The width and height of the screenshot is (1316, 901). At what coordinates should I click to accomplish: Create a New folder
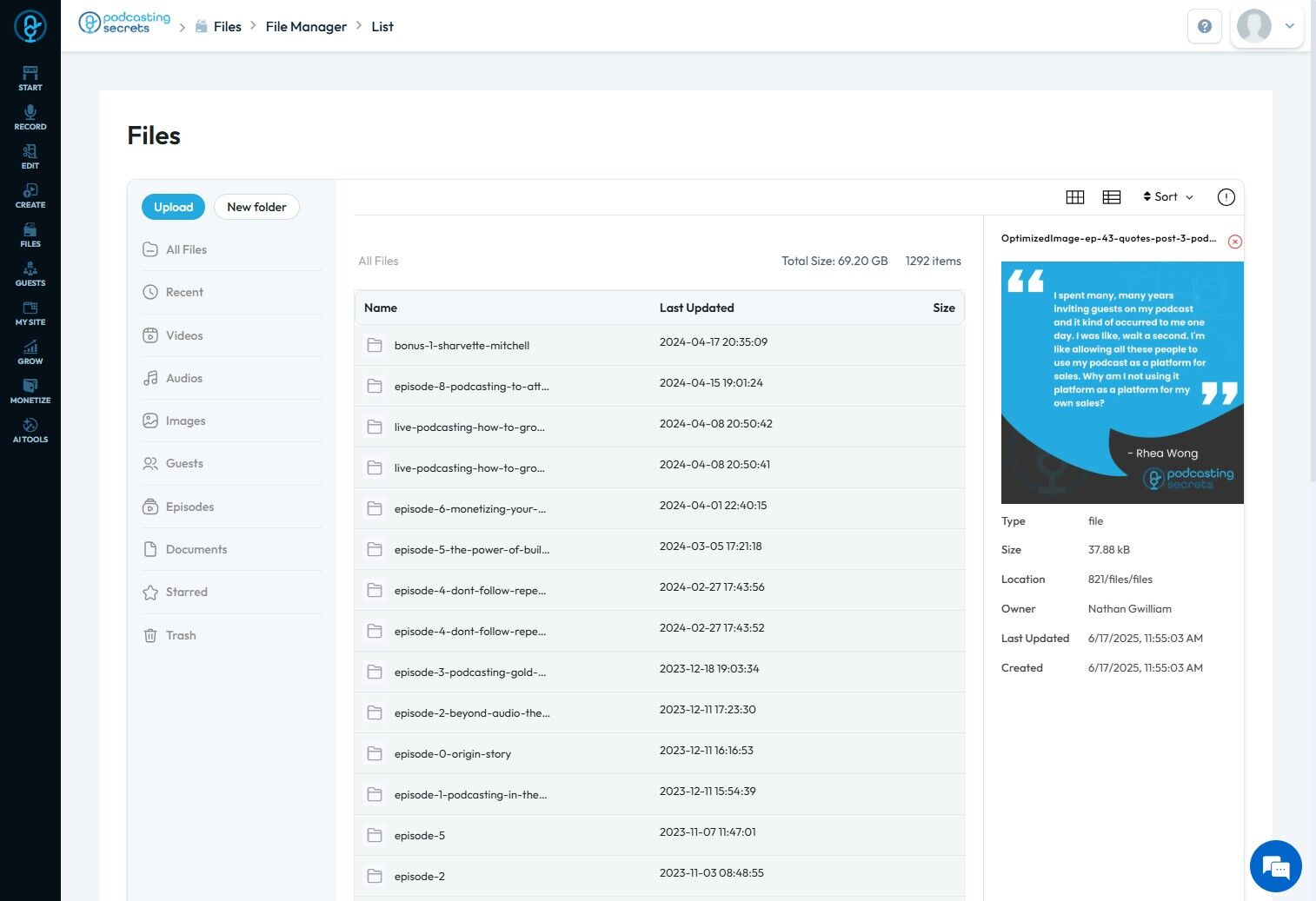(256, 207)
